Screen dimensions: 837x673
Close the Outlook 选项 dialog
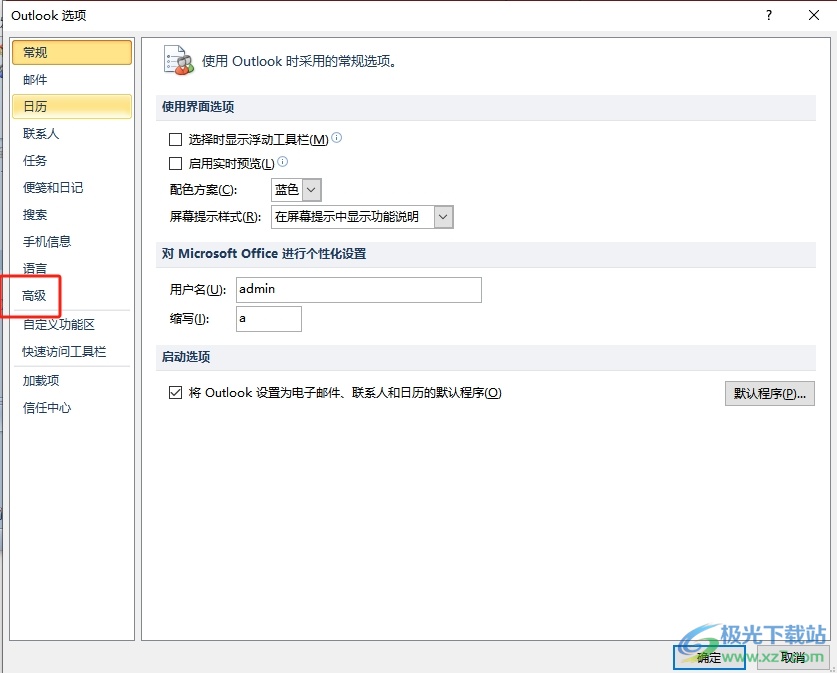[x=814, y=15]
